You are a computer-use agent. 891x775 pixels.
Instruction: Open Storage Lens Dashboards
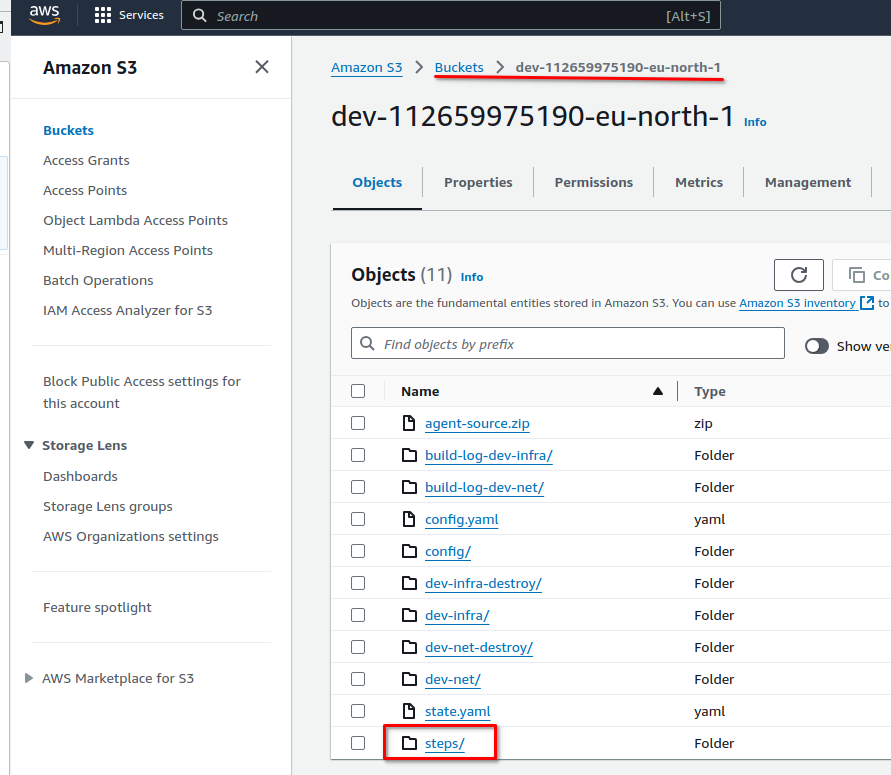(x=80, y=476)
